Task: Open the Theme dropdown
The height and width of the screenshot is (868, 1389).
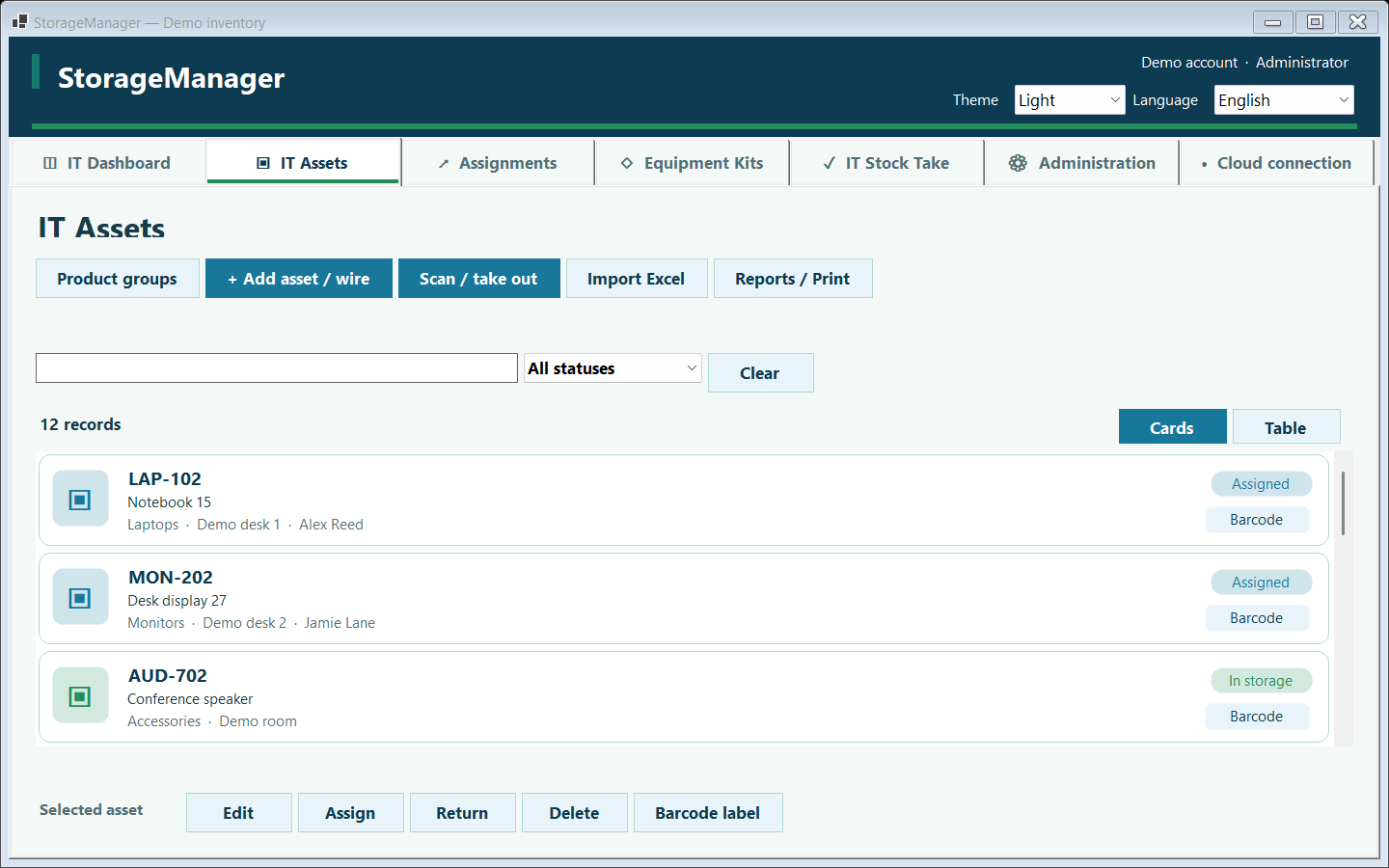Action: pyautogui.click(x=1070, y=100)
